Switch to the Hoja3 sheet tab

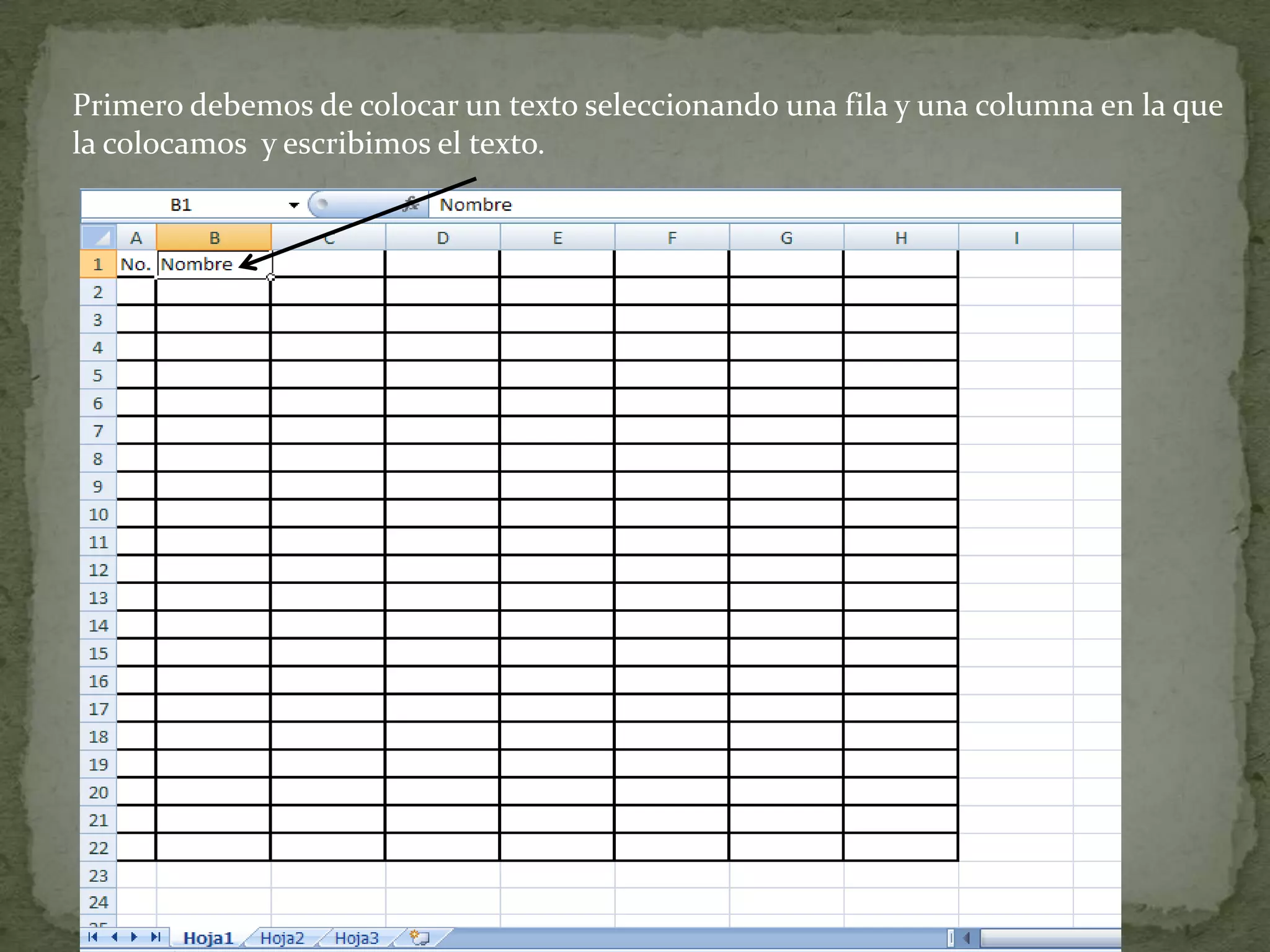[357, 938]
